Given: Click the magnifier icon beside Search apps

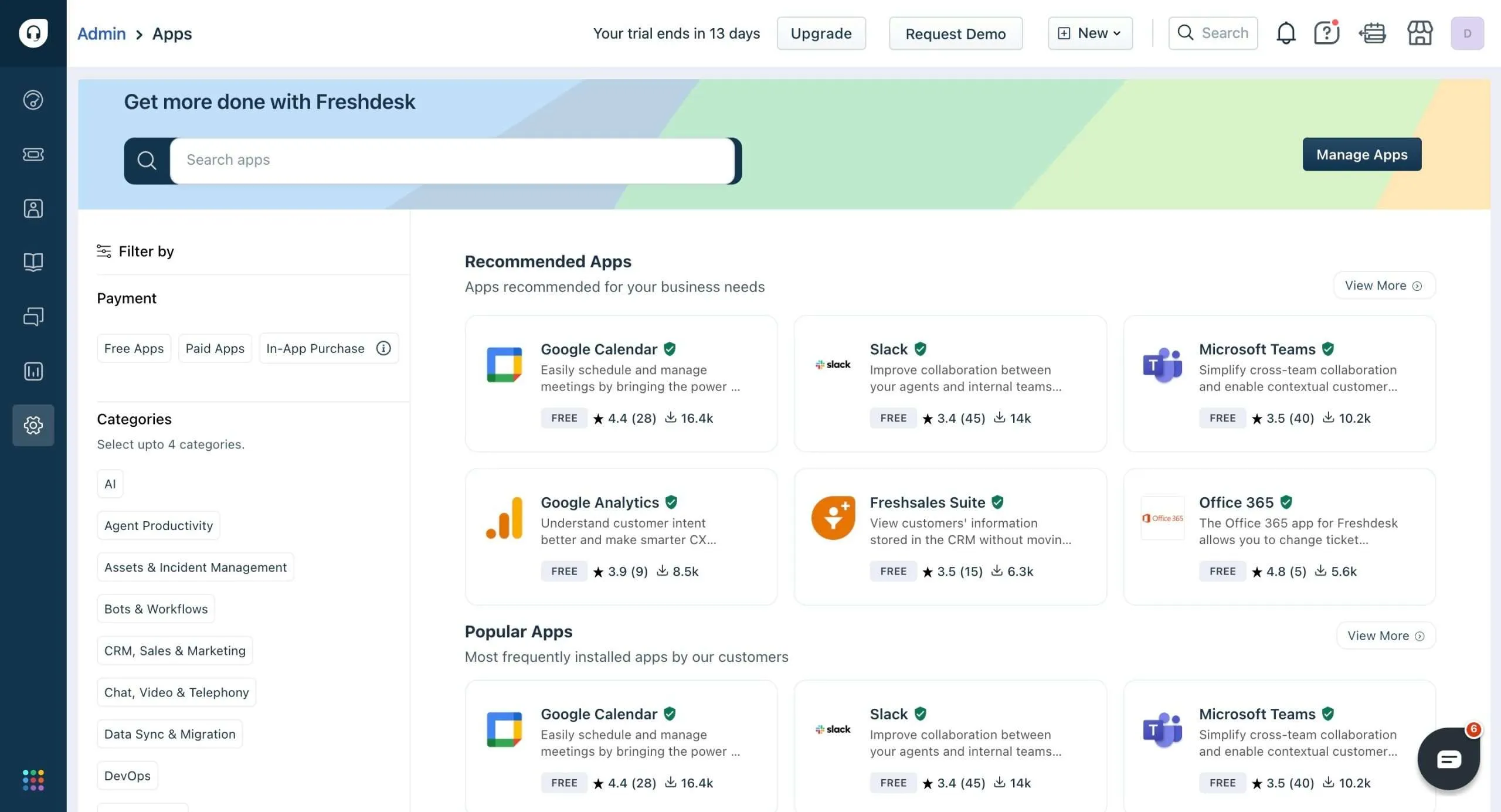Looking at the screenshot, I should [147, 160].
